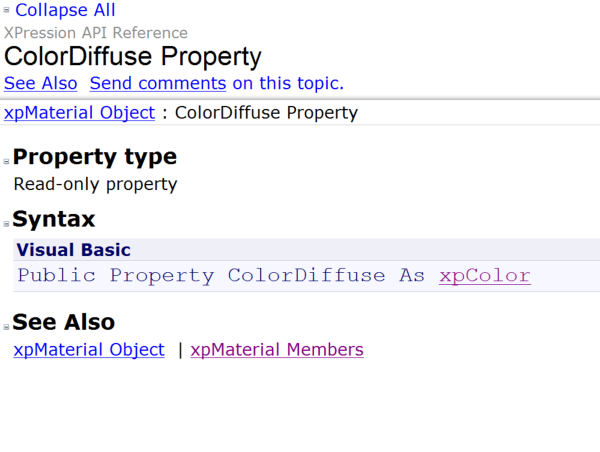Follow the xpColor type link
Screen dimensions: 600x452
[484, 276]
